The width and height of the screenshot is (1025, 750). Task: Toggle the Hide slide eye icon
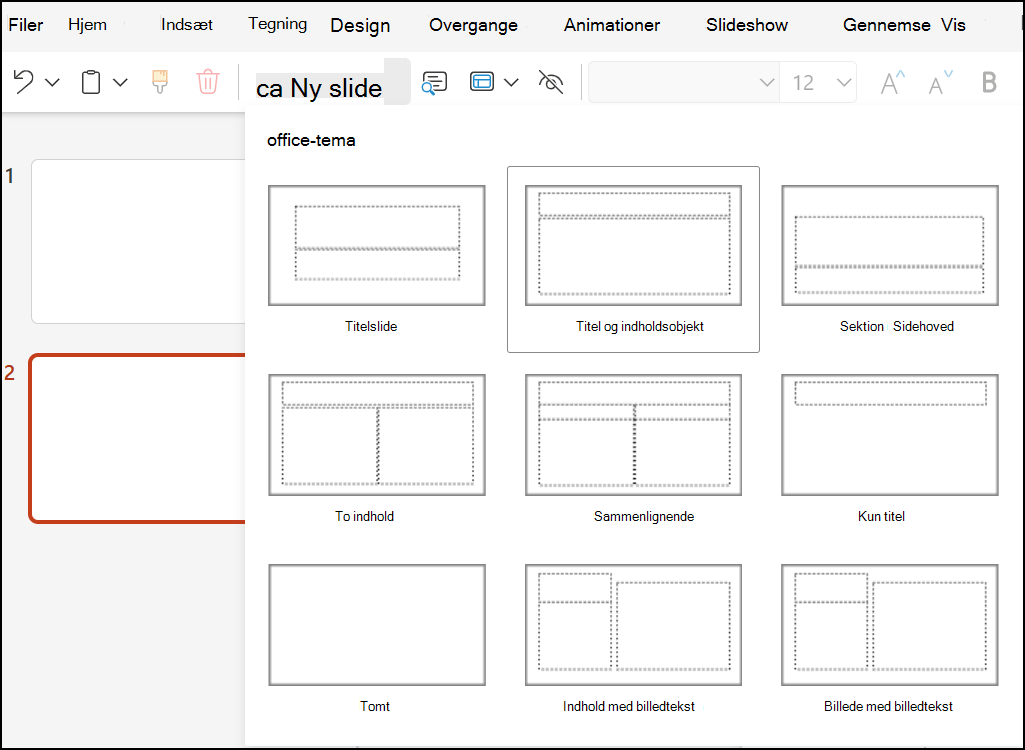pos(550,82)
